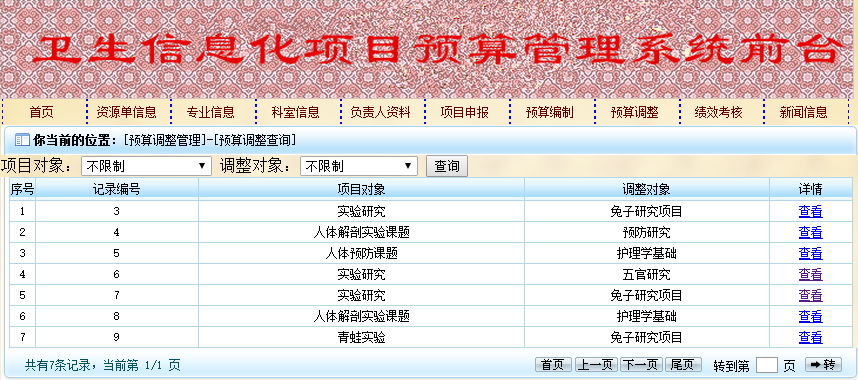Select the 五官研究 adjustment cell
Screen dimensions: 858x380
pos(646,274)
